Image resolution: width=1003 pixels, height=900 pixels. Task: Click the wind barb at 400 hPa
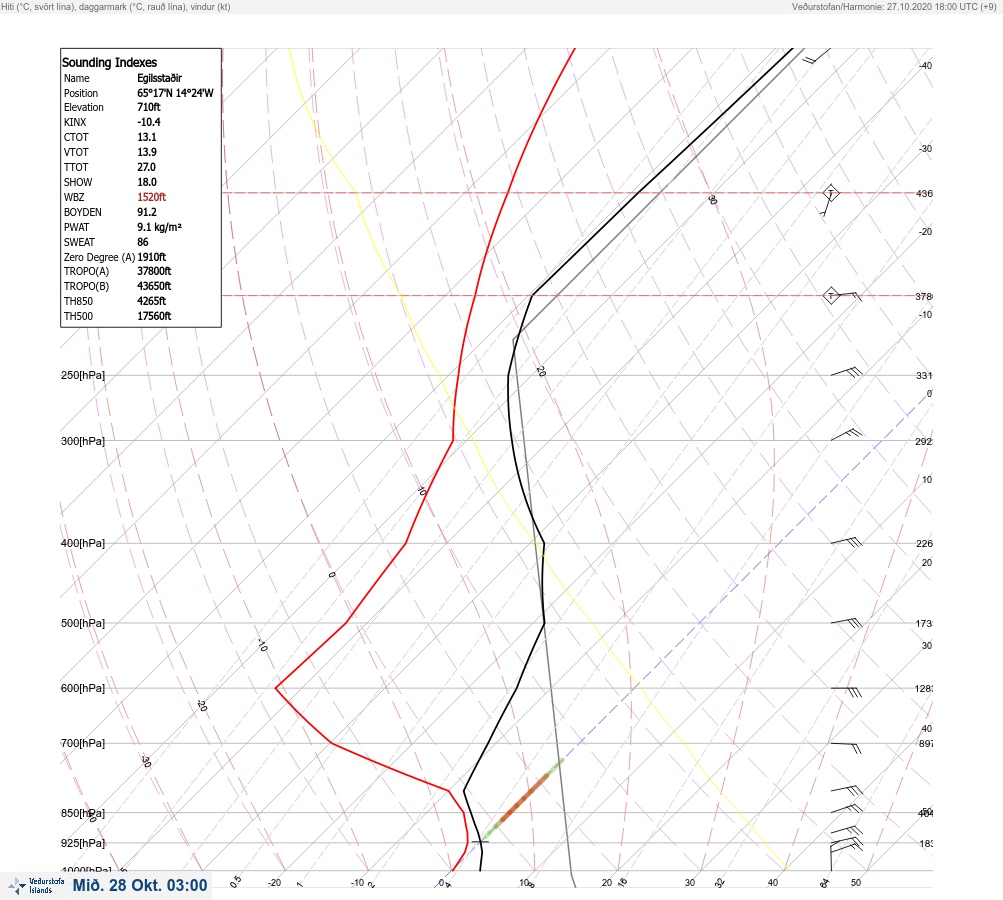(x=846, y=542)
